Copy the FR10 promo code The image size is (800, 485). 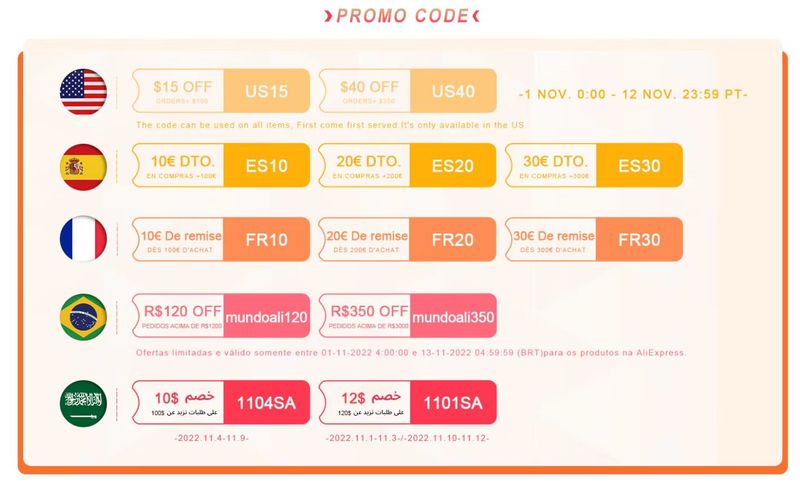[x=266, y=241]
